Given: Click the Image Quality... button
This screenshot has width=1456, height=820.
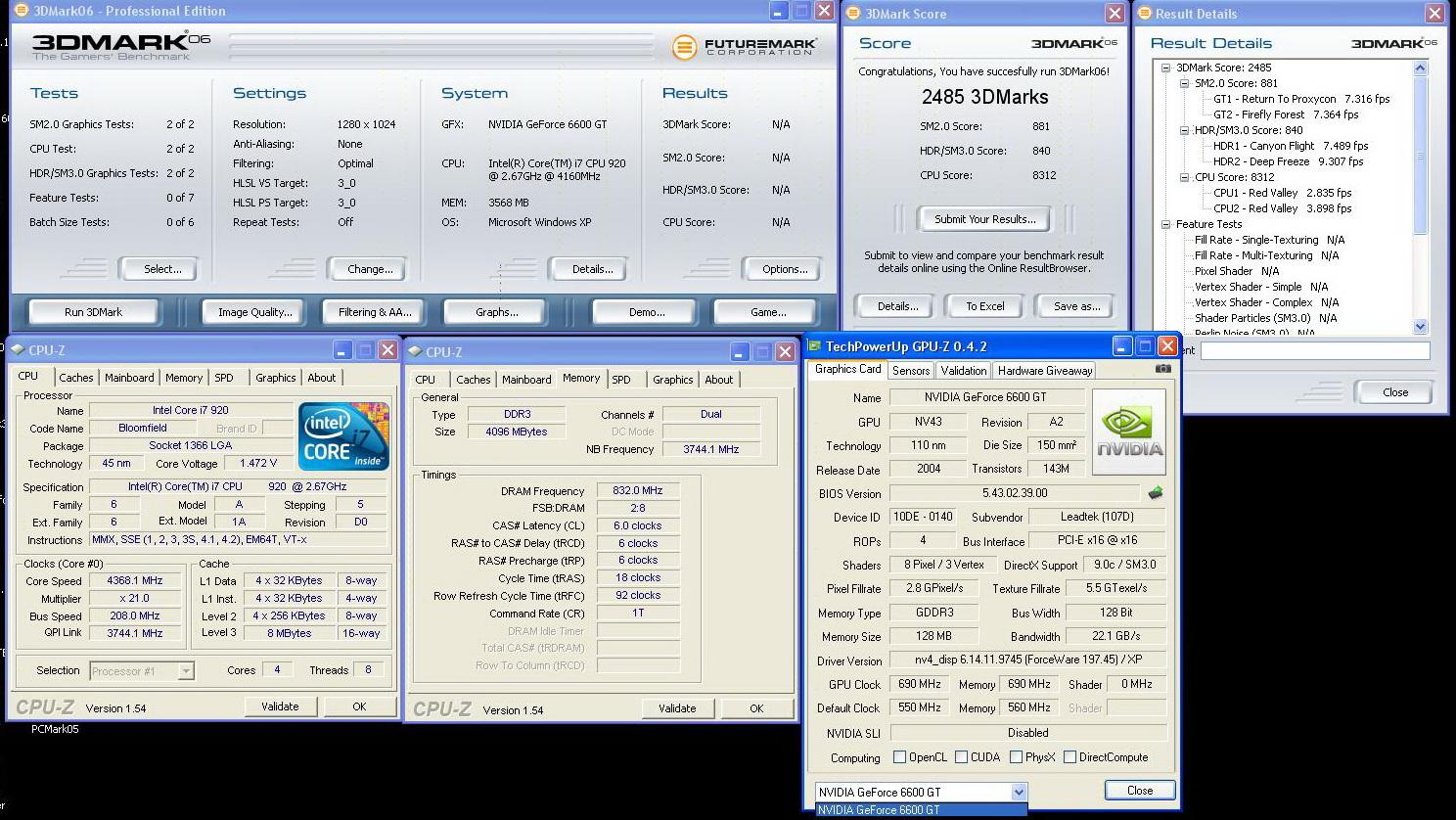Looking at the screenshot, I should tap(255, 312).
